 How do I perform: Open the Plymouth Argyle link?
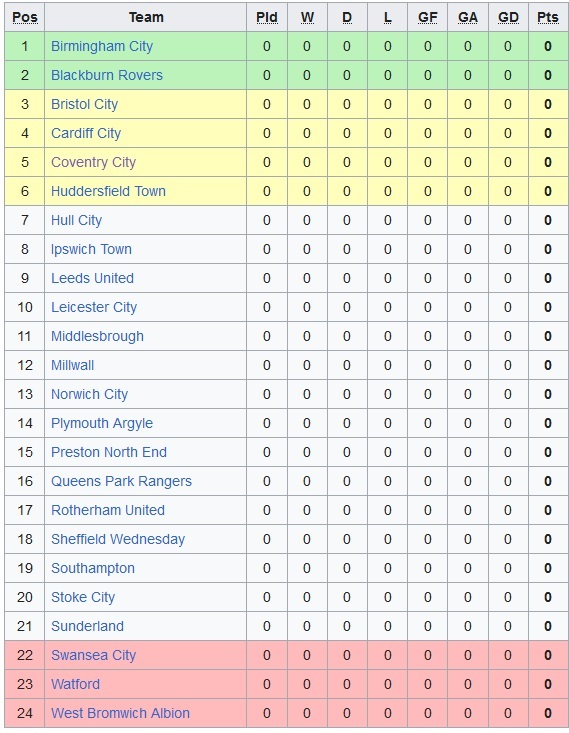[102, 423]
